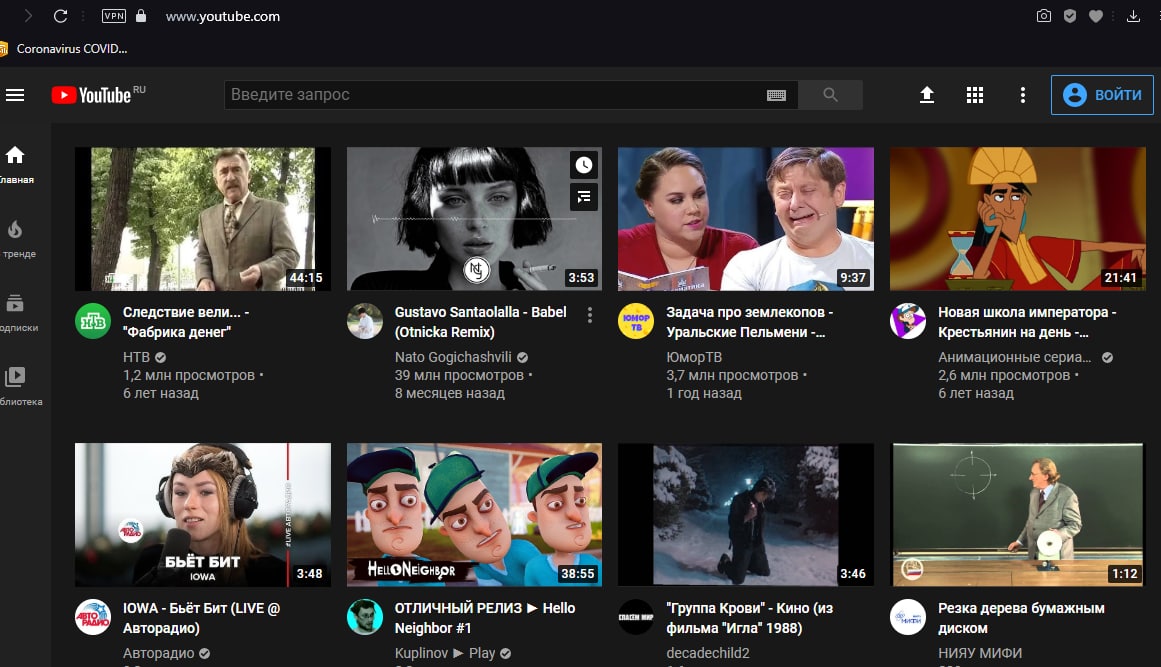The height and width of the screenshot is (667, 1161).
Task: Click the НИЯУ МИФИ channel avatar
Action: (908, 617)
